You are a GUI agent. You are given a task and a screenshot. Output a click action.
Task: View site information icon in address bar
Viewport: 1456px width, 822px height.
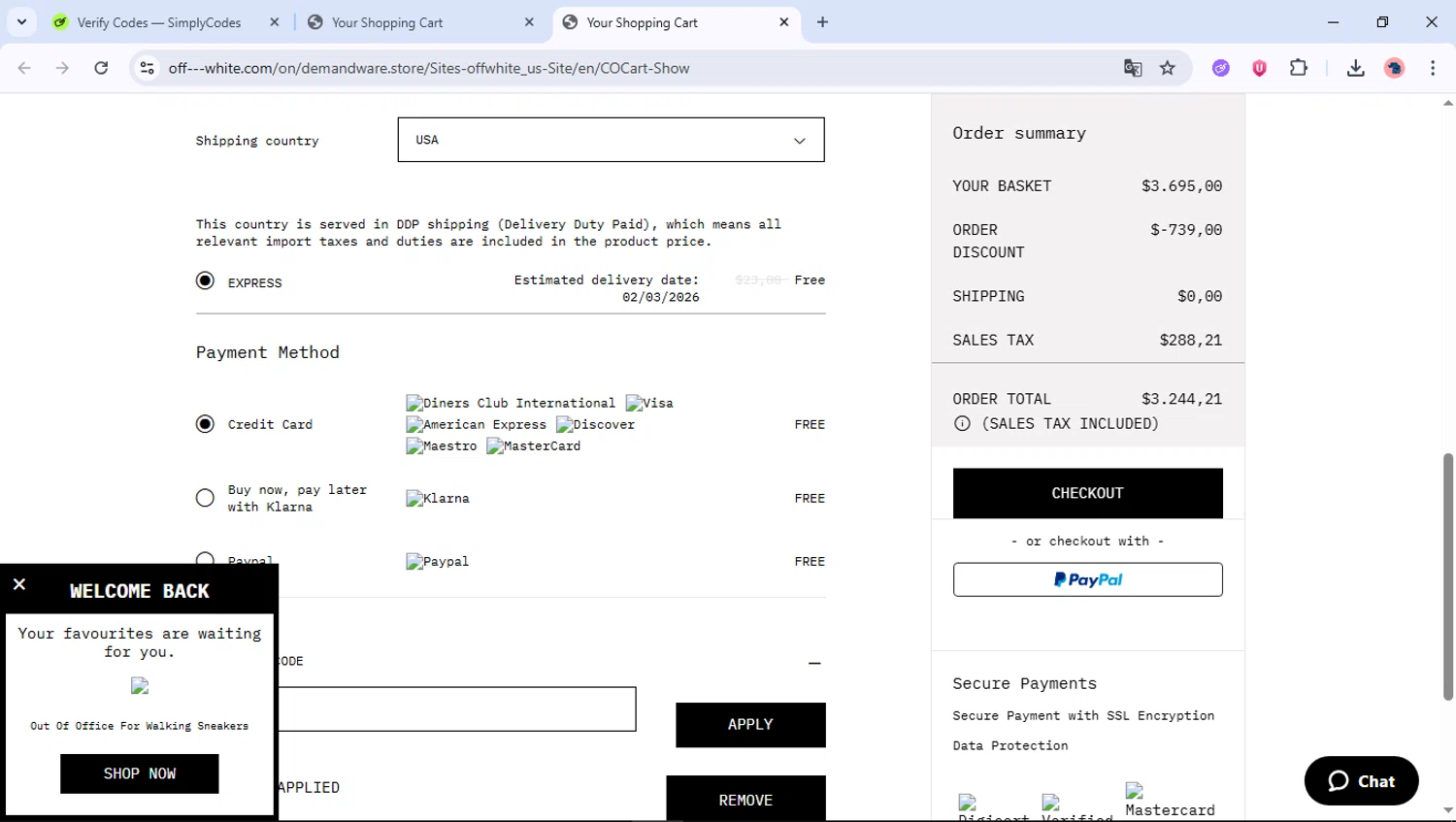148,68
